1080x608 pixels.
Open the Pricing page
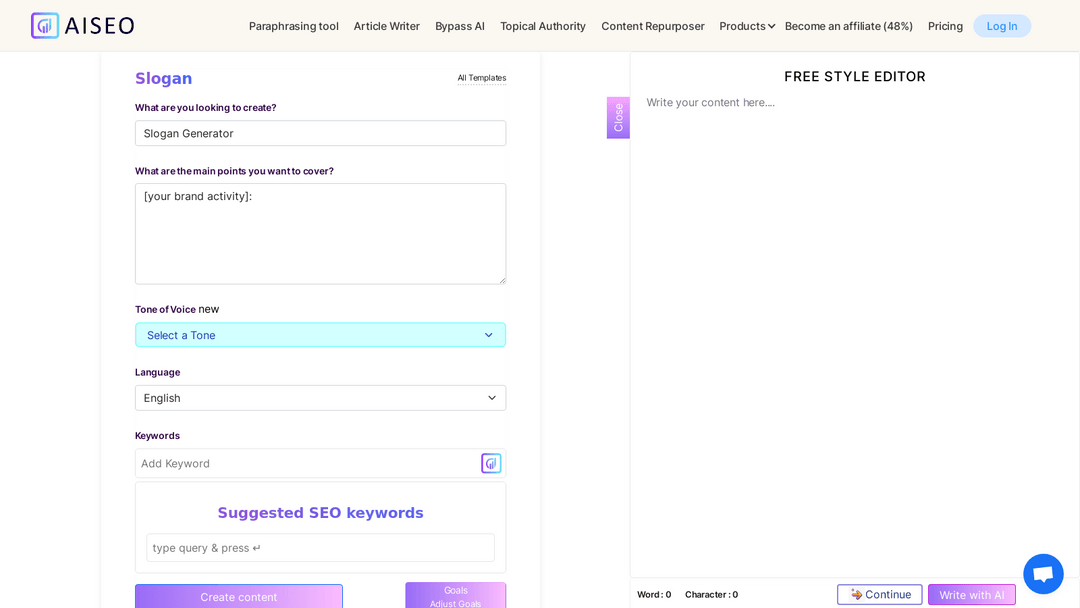pyautogui.click(x=944, y=26)
